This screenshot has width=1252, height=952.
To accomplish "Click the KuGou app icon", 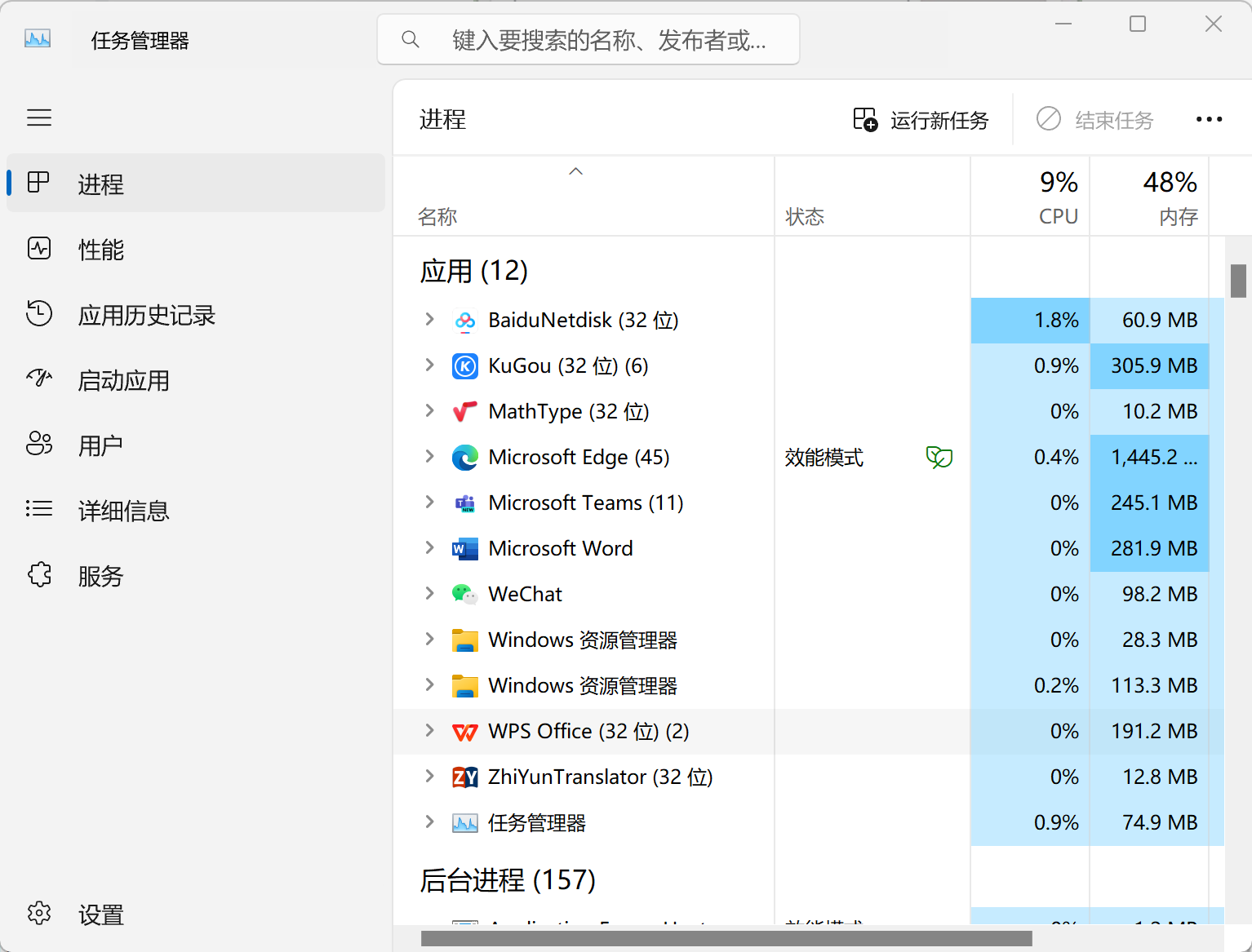I will click(465, 366).
